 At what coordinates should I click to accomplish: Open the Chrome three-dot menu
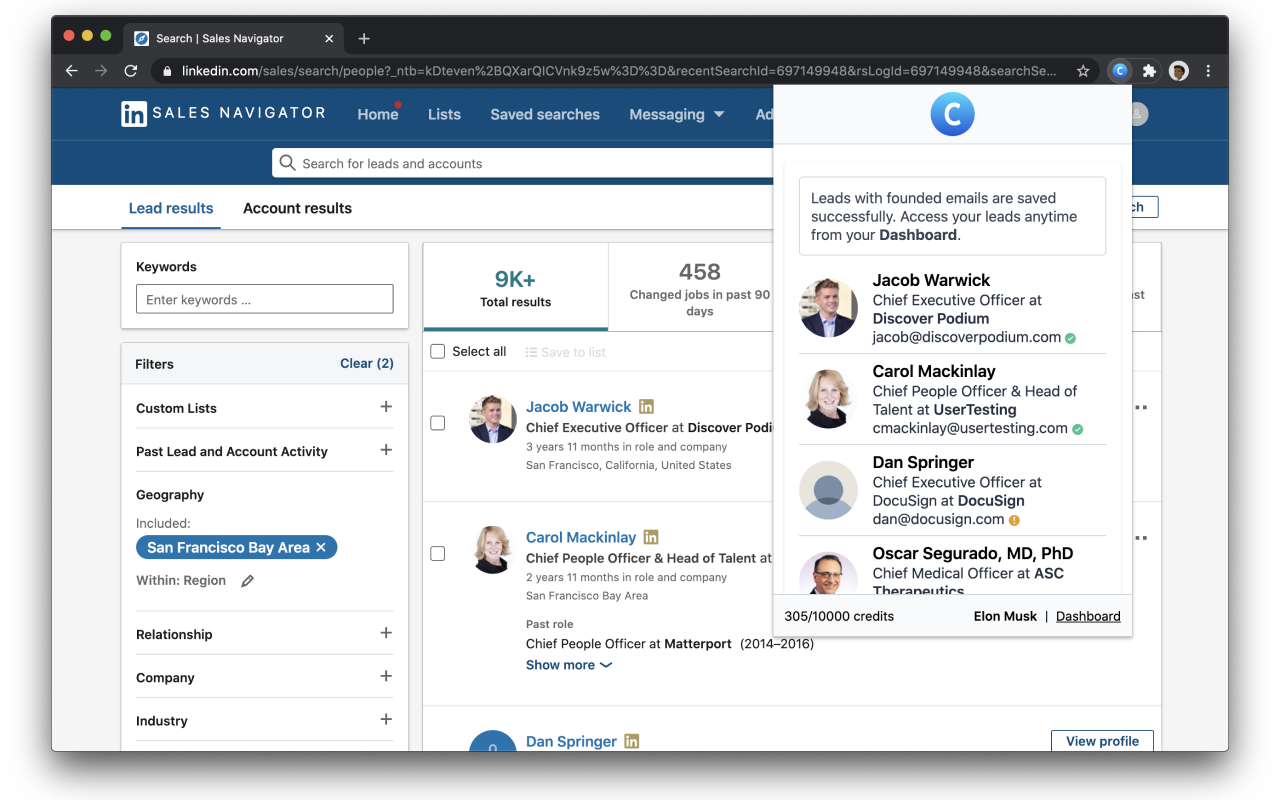1208,71
